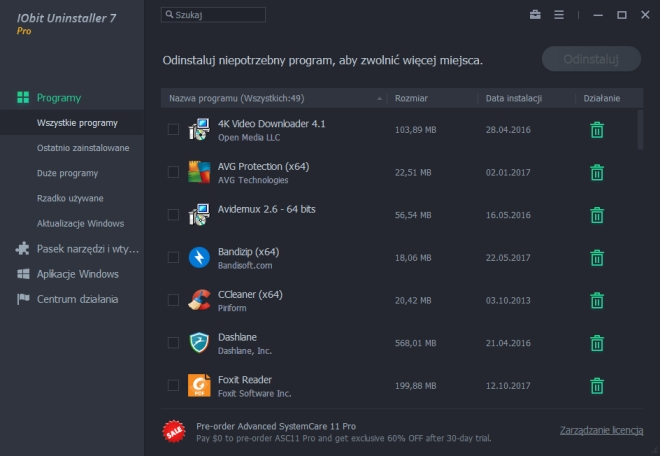Select the CCleaner (x64) checkbox
This screenshot has height=456, width=660.
tap(174, 300)
